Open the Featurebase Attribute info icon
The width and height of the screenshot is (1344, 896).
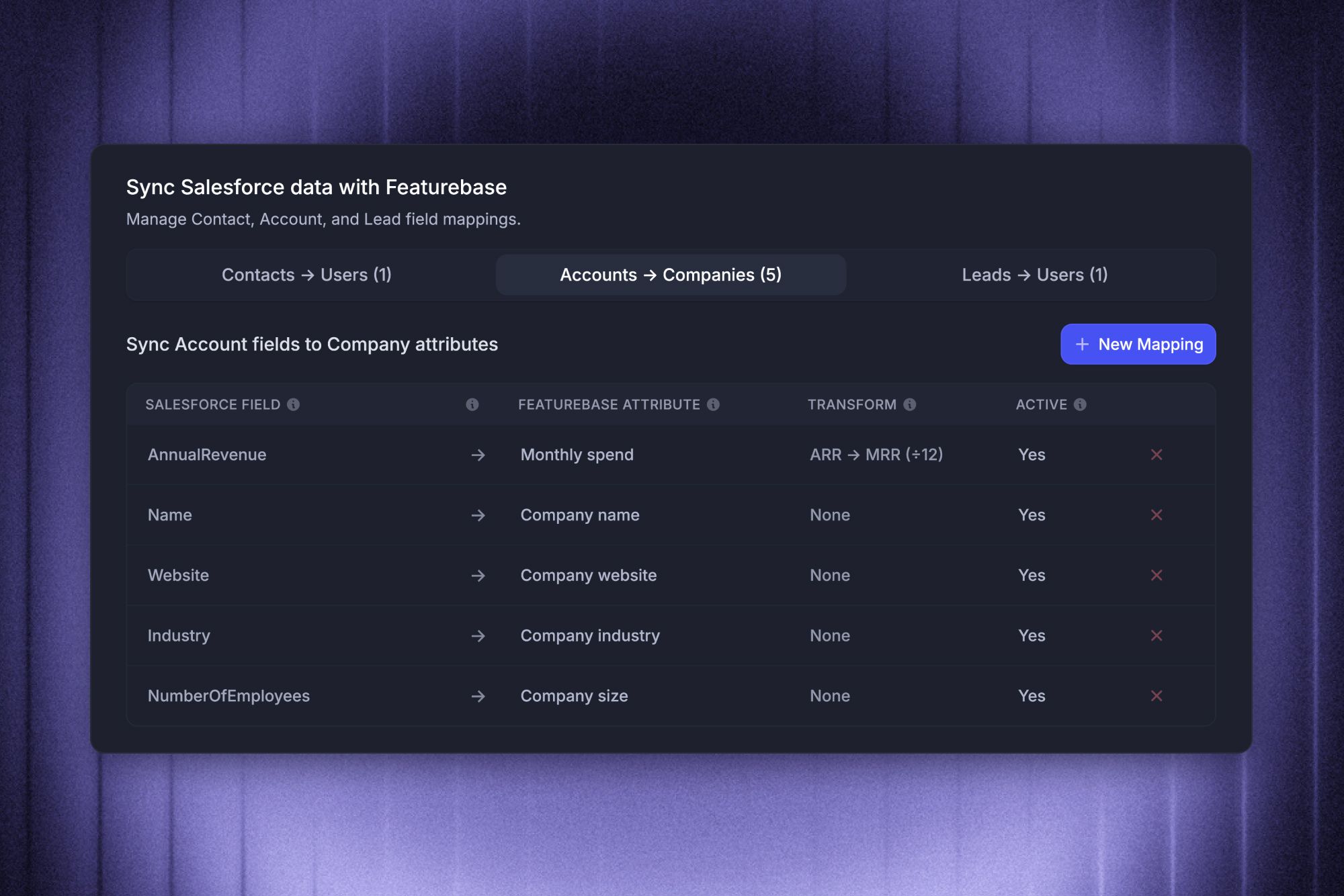tap(714, 404)
